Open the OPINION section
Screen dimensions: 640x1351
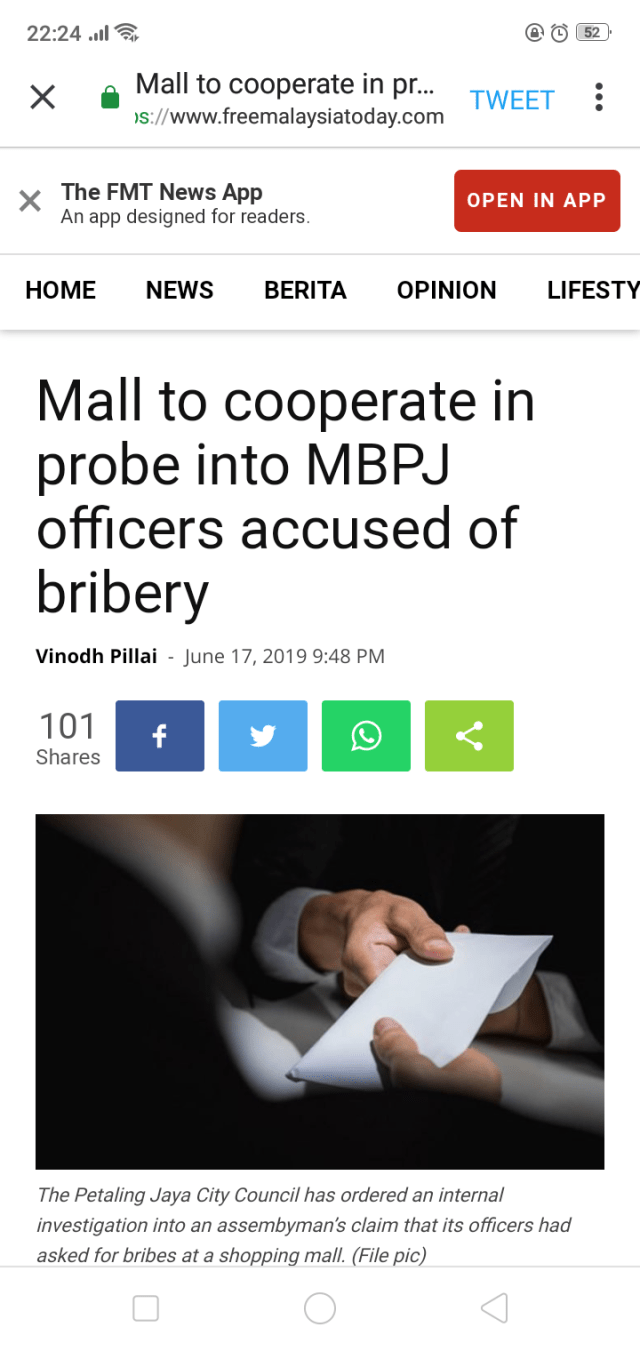pyautogui.click(x=447, y=290)
